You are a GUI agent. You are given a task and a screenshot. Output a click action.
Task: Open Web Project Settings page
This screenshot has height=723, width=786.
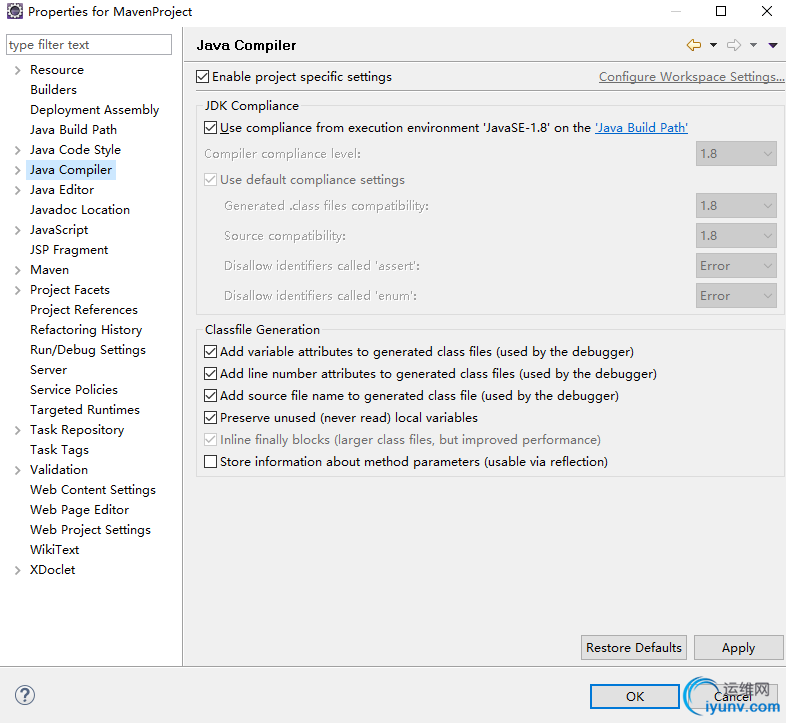[91, 530]
